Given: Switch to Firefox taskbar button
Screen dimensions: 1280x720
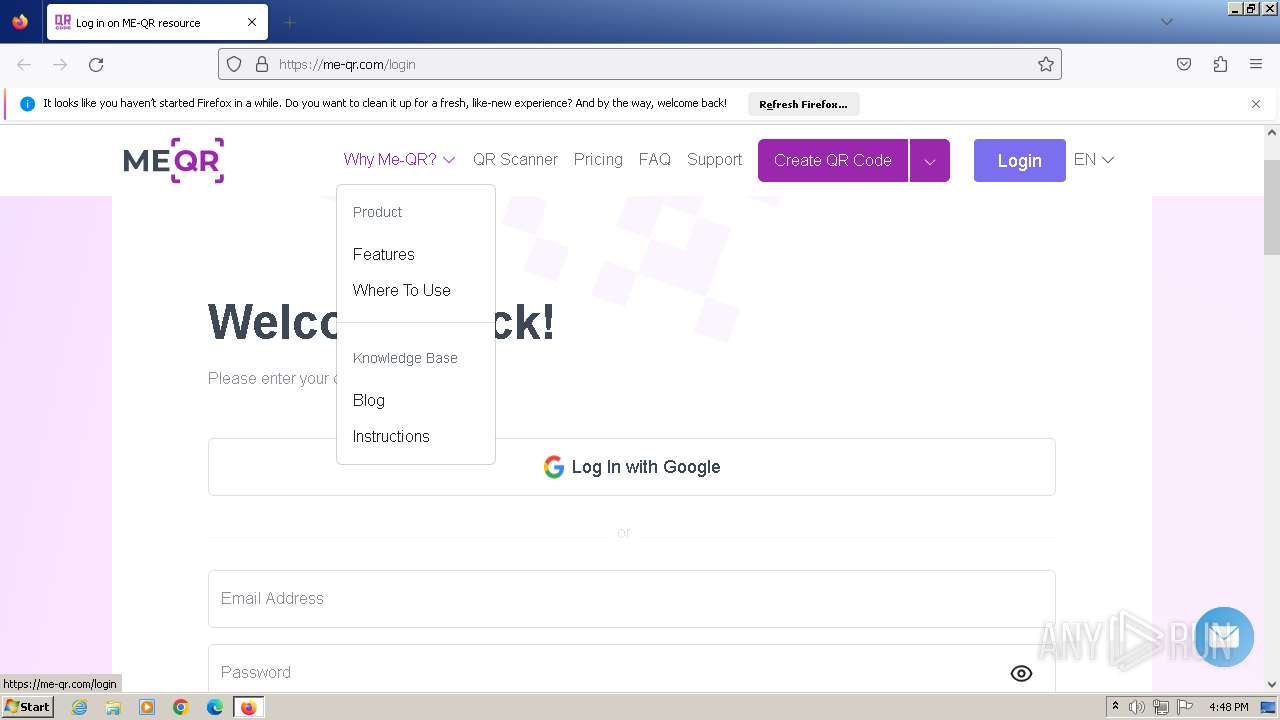Looking at the screenshot, I should tap(248, 707).
